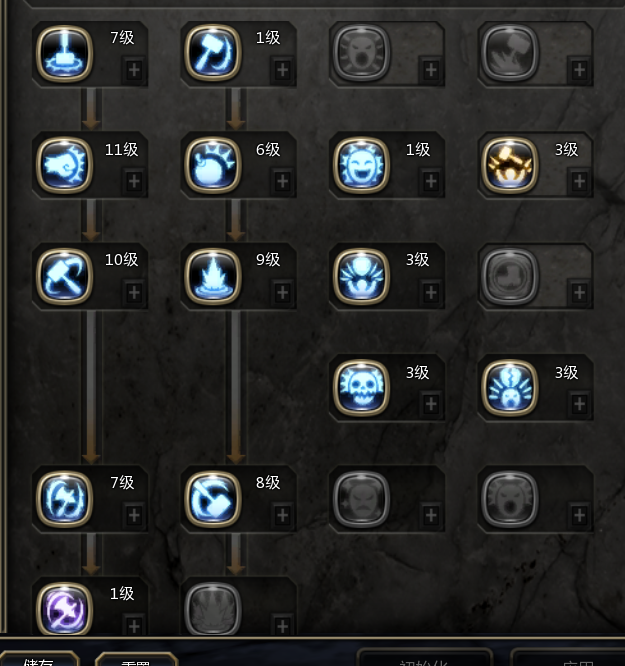Click the 储存 save button
The width and height of the screenshot is (625, 666).
pyautogui.click(x=39, y=659)
